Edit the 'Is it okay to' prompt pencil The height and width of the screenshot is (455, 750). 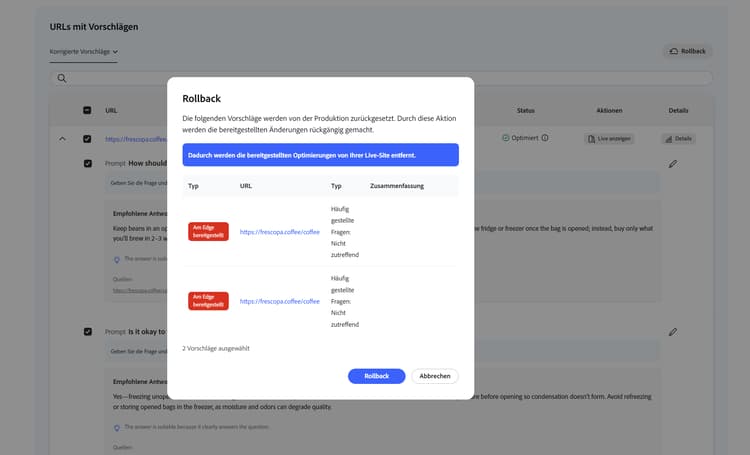[x=673, y=332]
